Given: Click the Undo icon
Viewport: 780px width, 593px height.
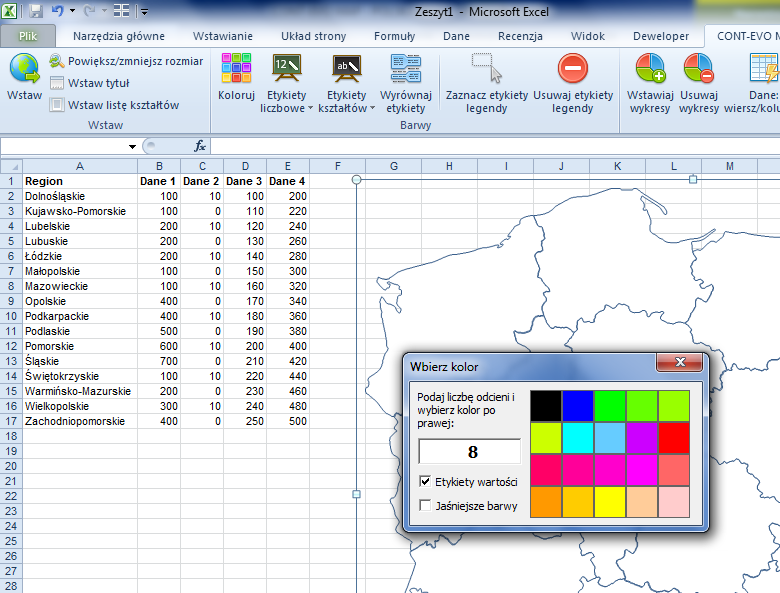Looking at the screenshot, I should pos(58,10).
